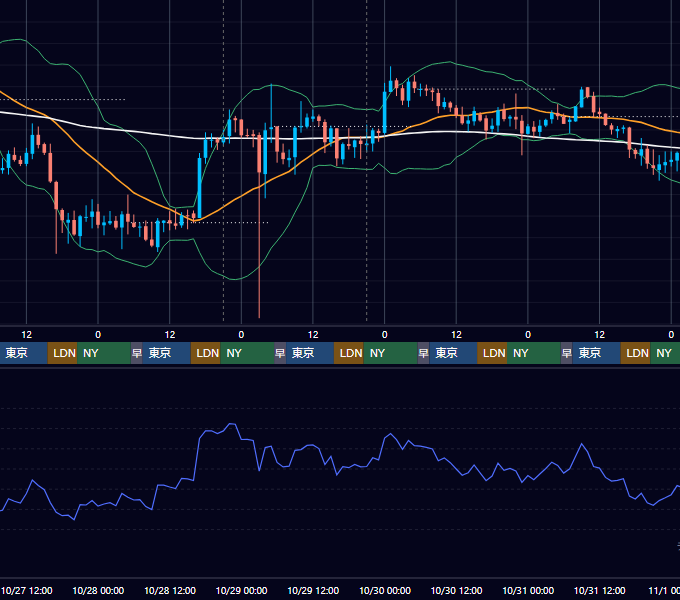Click the 早 early-session block before 10/30 東京
The image size is (680, 600).
tap(423, 353)
